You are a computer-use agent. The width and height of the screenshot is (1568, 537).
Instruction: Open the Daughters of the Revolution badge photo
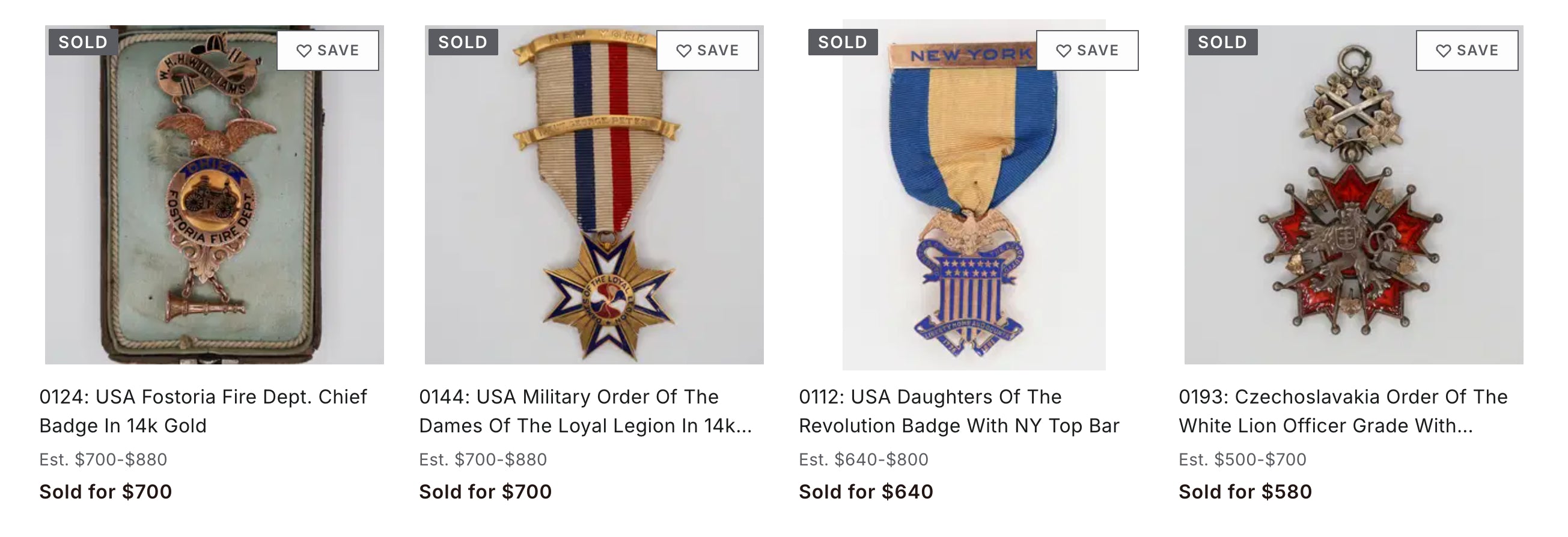(x=974, y=207)
